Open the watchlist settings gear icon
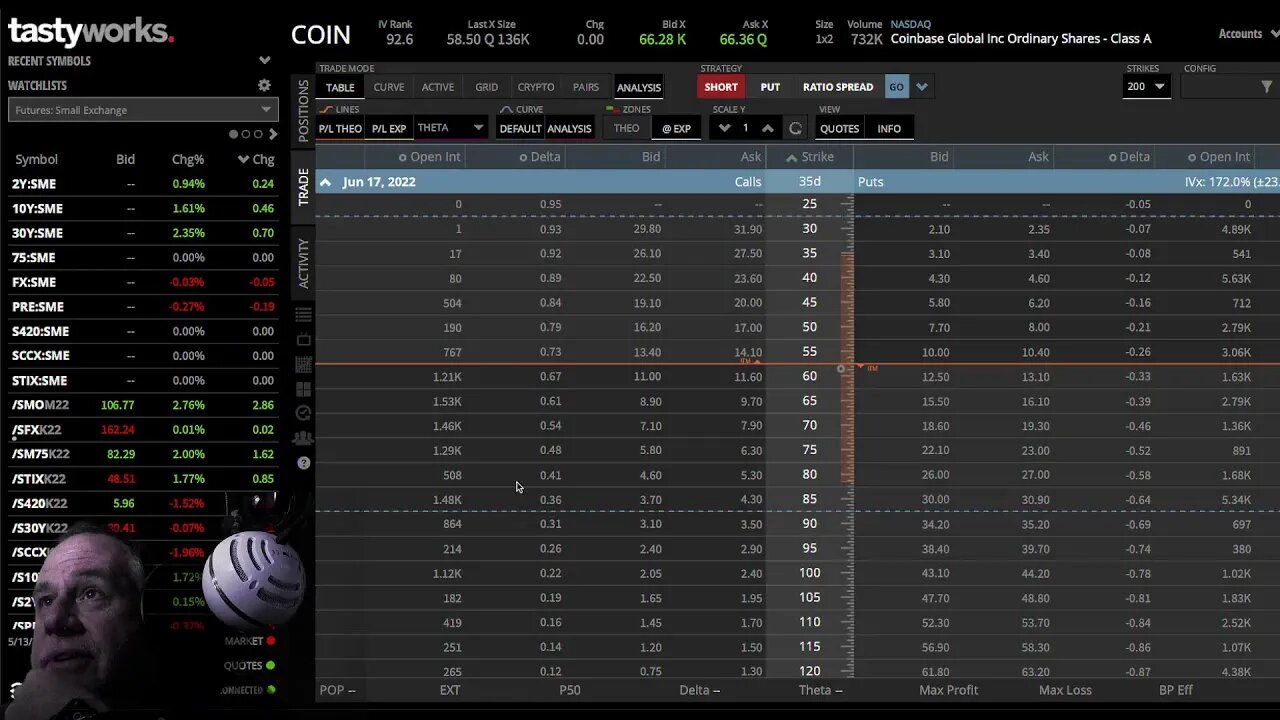1280x720 pixels. click(x=264, y=86)
